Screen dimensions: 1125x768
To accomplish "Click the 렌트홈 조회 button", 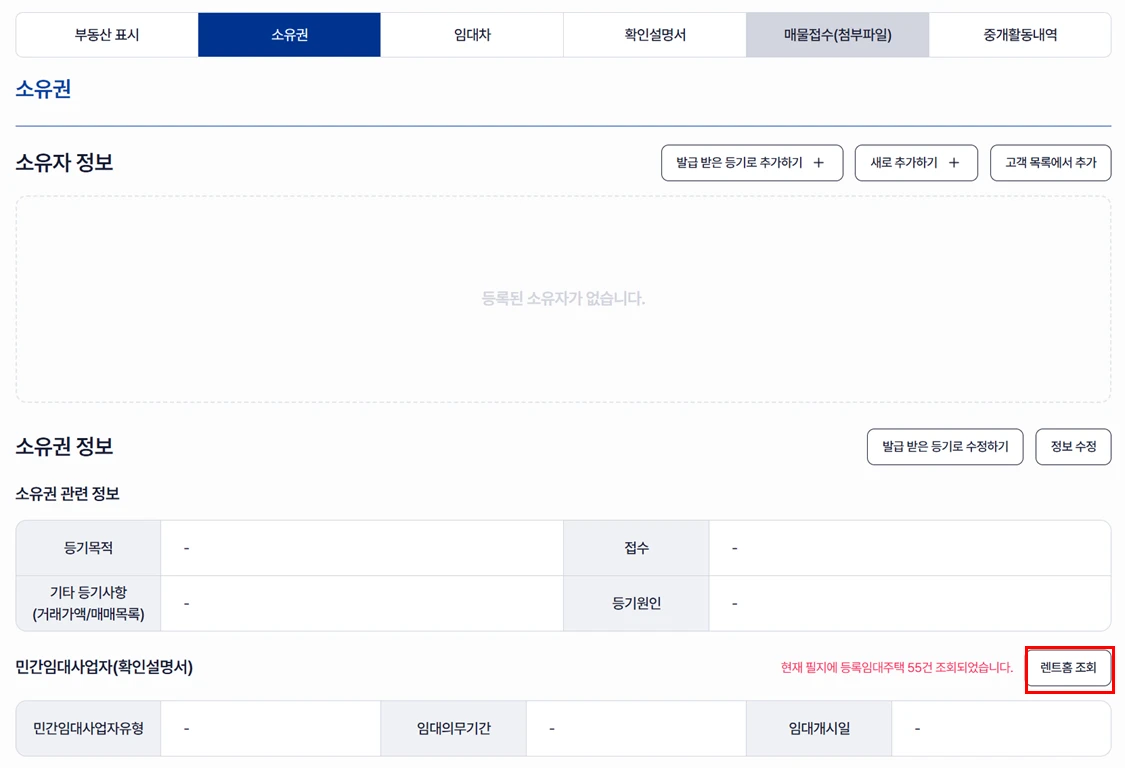I will click(1068, 668).
